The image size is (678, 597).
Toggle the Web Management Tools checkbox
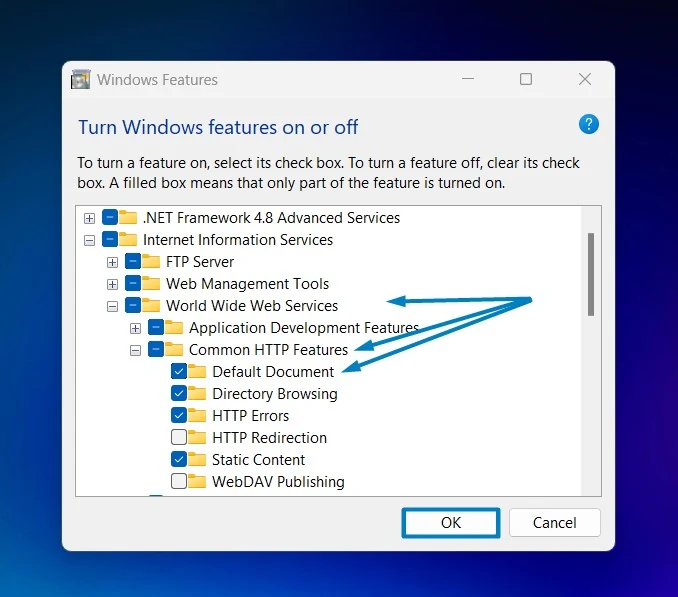[133, 283]
